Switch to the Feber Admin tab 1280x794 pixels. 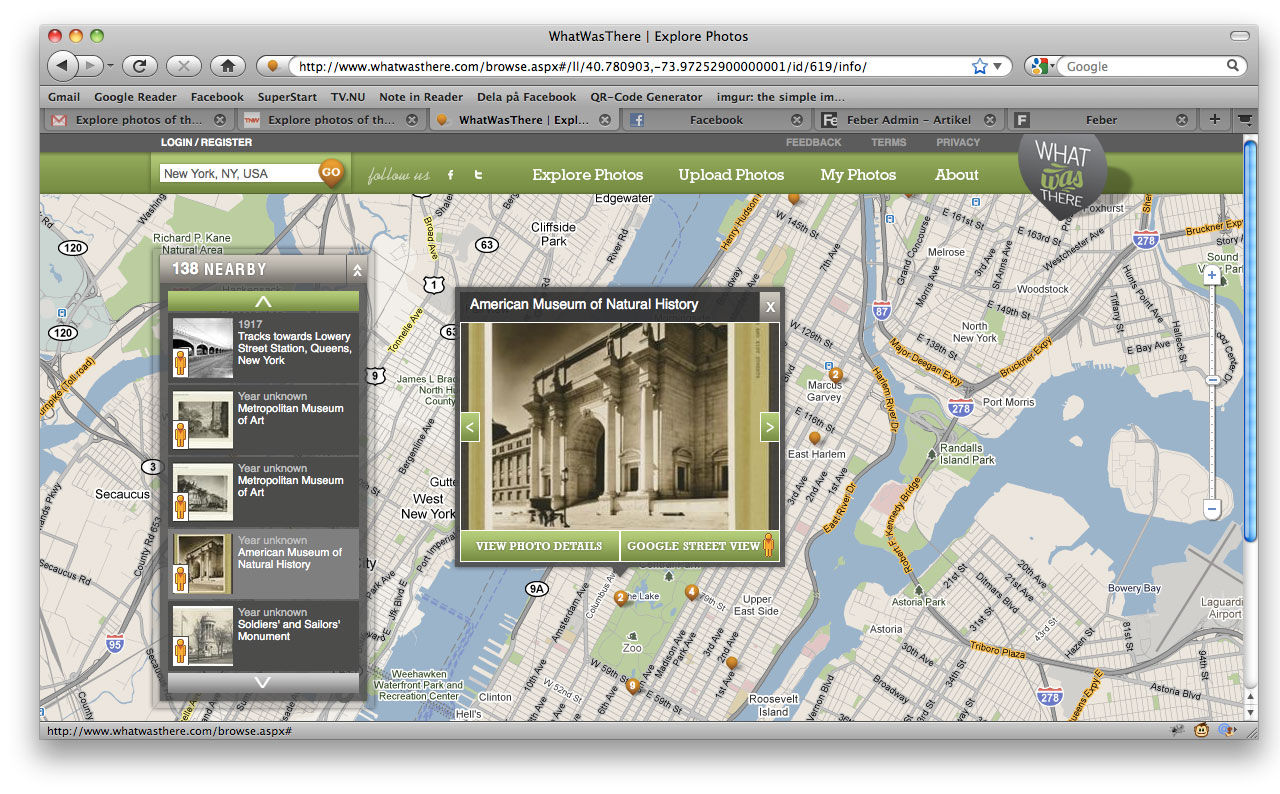click(x=907, y=120)
